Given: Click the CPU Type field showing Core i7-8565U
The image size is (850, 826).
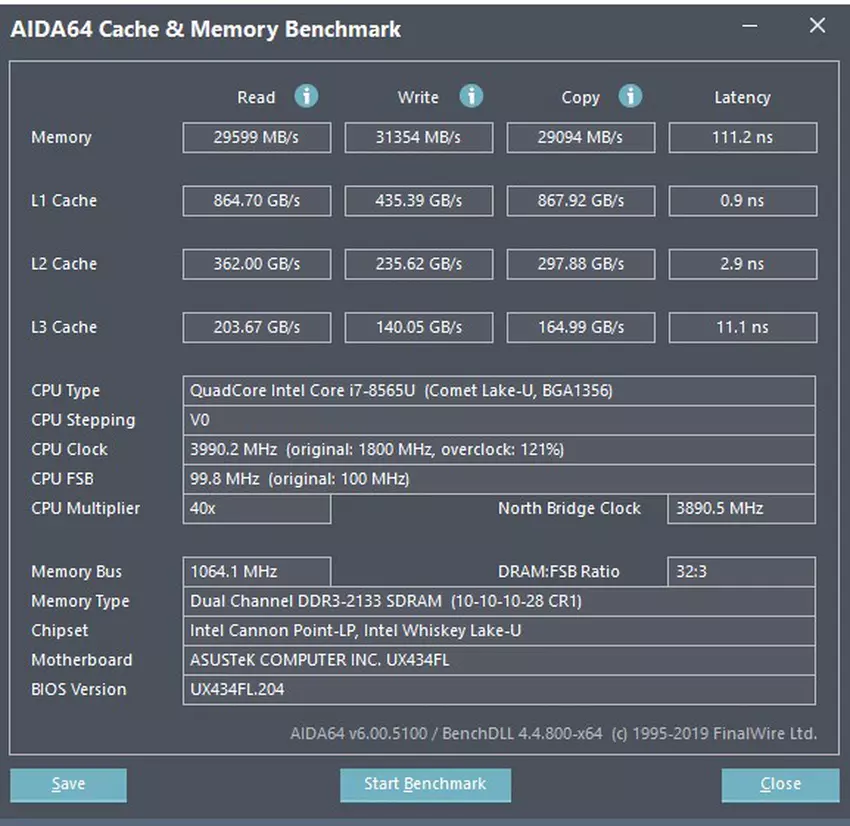Looking at the screenshot, I should pos(498,391).
